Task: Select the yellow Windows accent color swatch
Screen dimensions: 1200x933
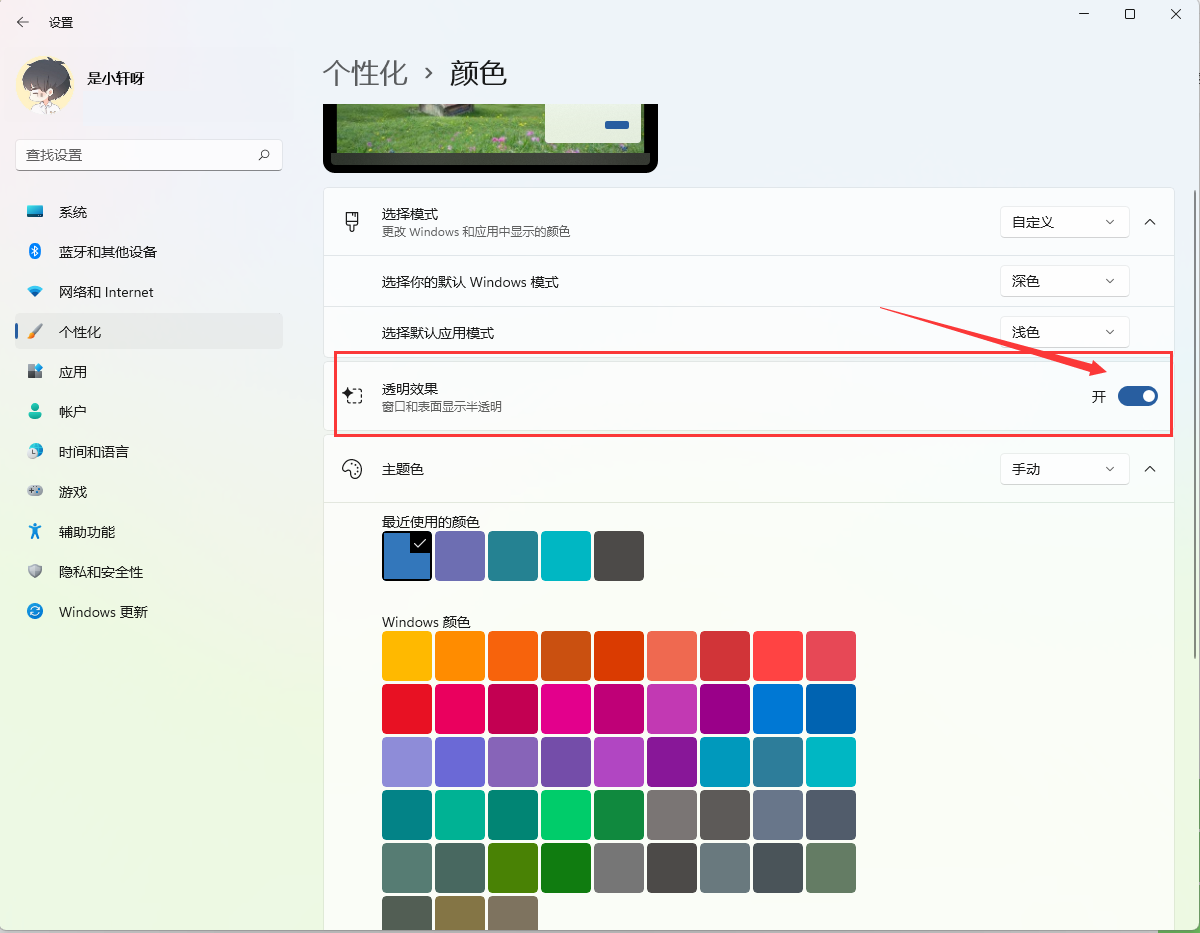Action: [x=406, y=655]
